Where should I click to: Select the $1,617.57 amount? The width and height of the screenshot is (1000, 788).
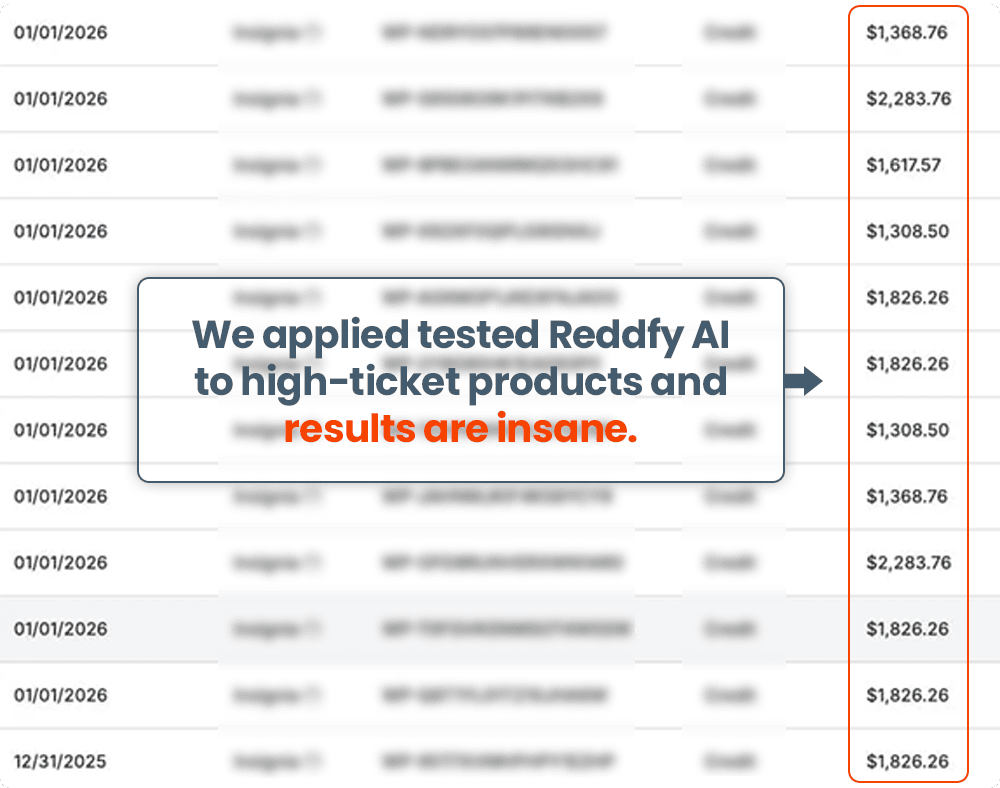903,165
